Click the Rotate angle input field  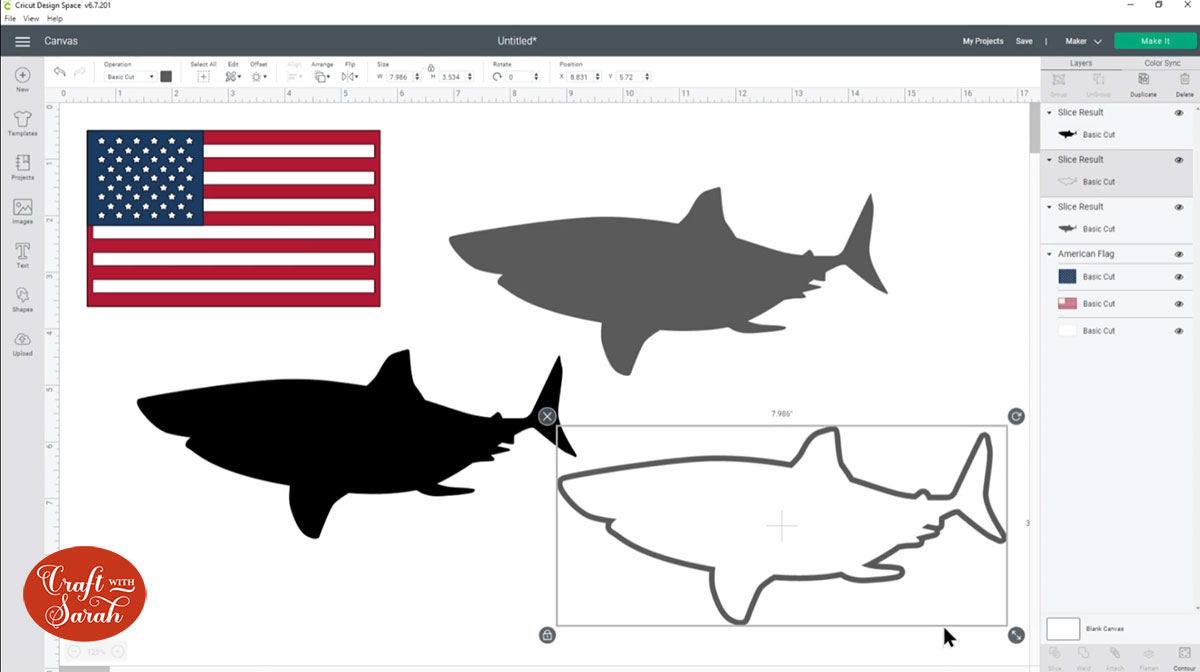(522, 77)
